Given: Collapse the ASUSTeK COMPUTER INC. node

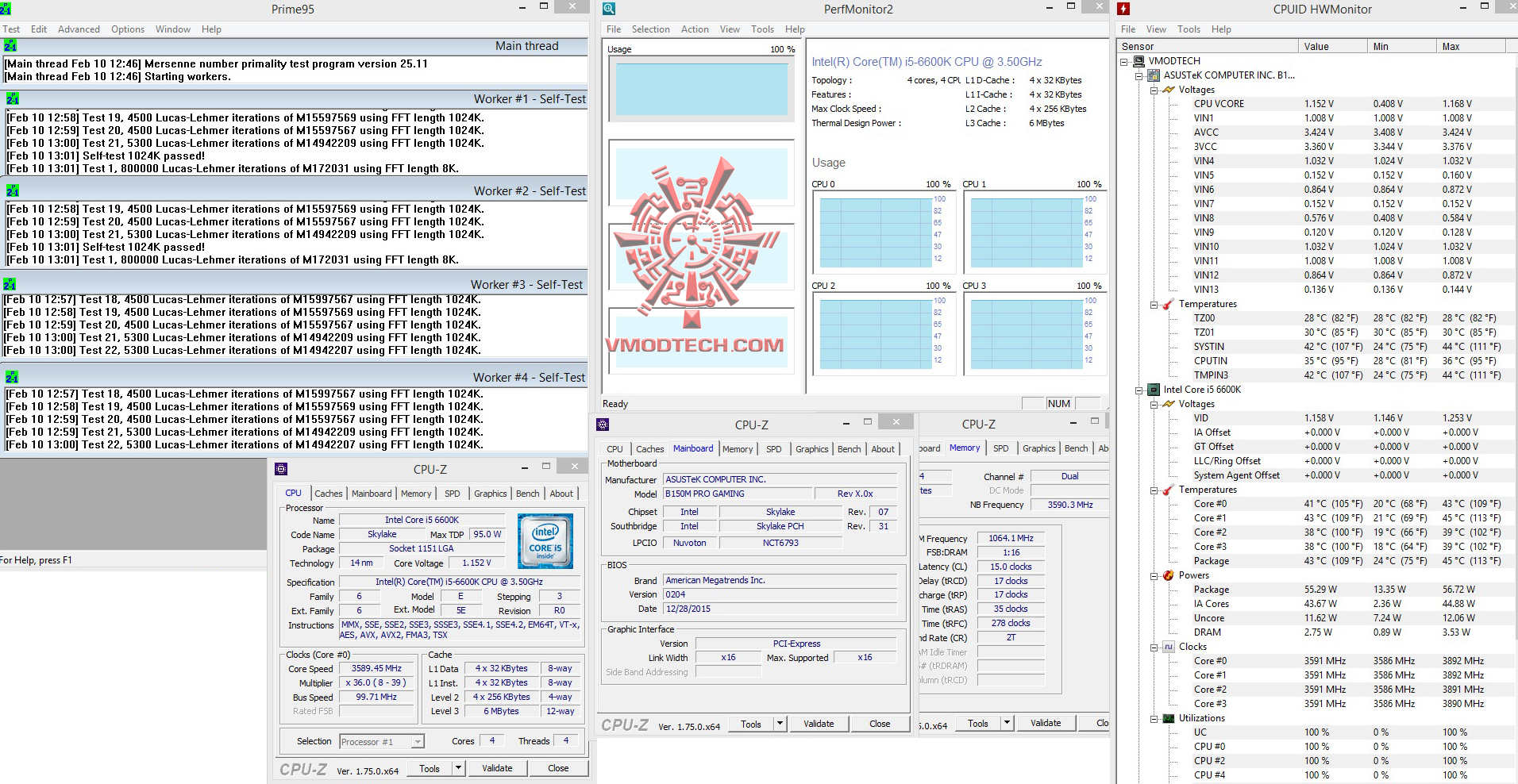Looking at the screenshot, I should pyautogui.click(x=1139, y=76).
